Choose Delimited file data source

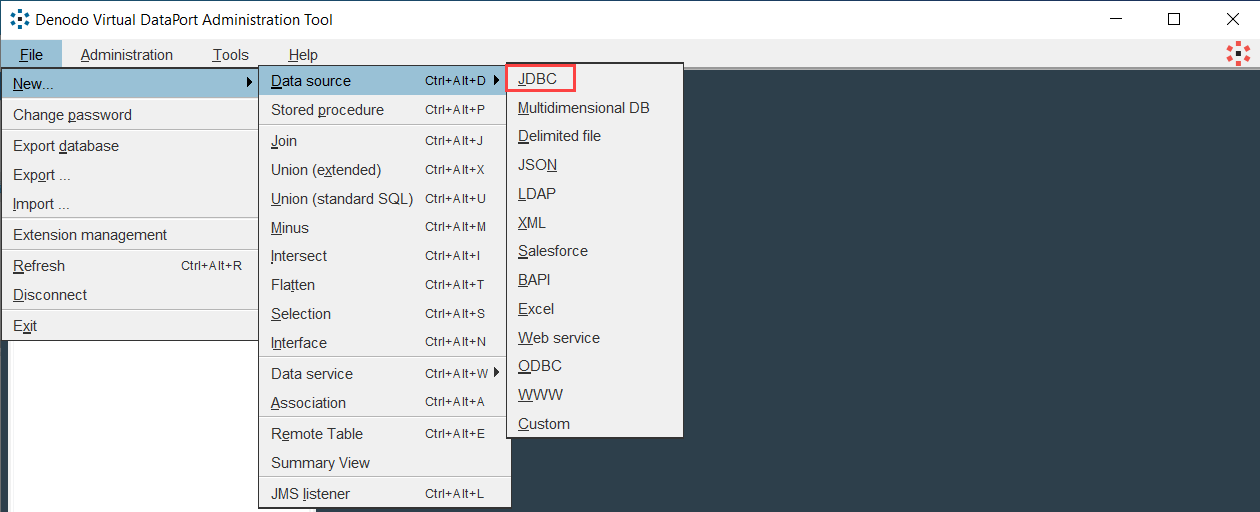[595, 136]
